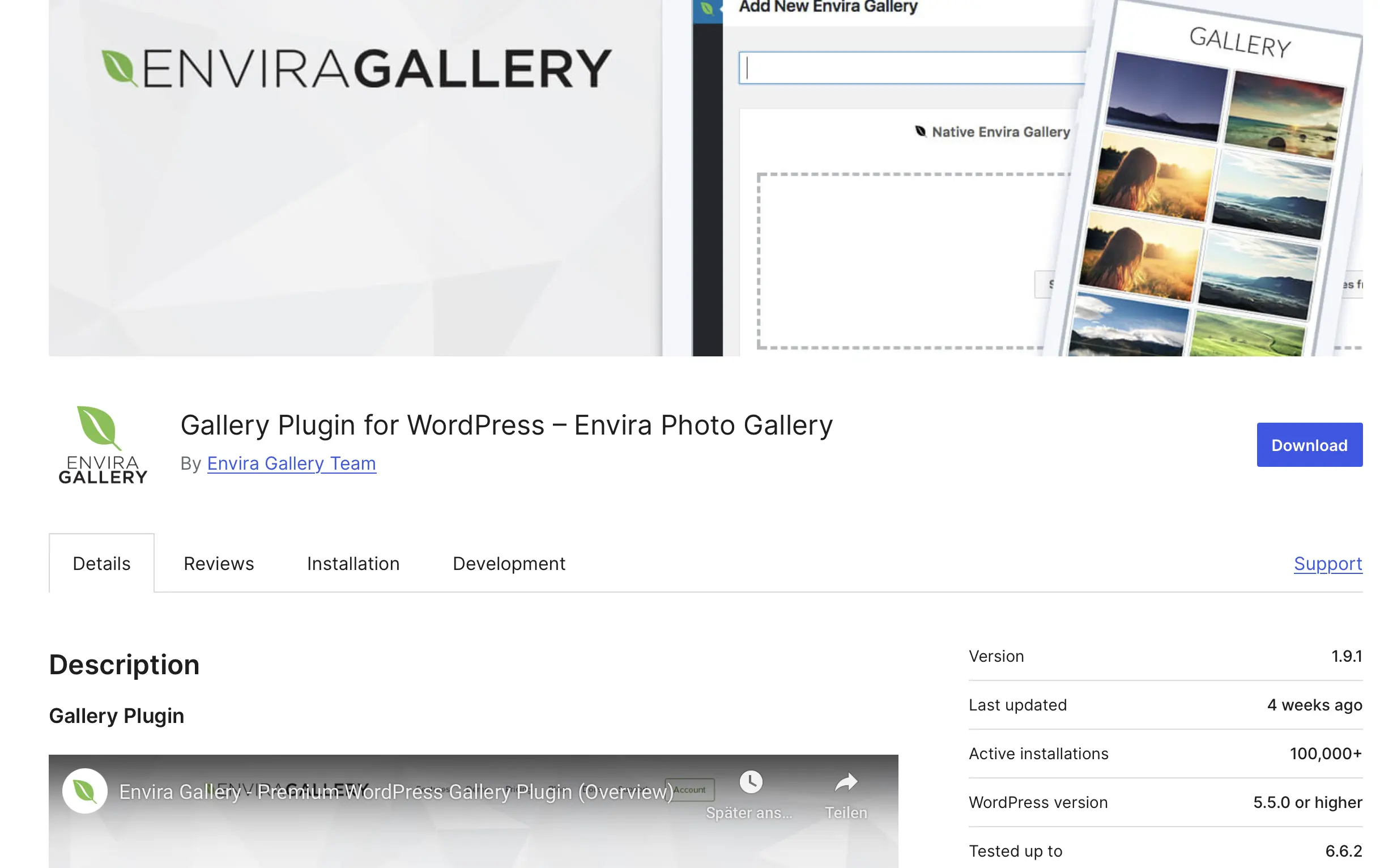Switch to the Development tab
1380x868 pixels.
(x=508, y=563)
